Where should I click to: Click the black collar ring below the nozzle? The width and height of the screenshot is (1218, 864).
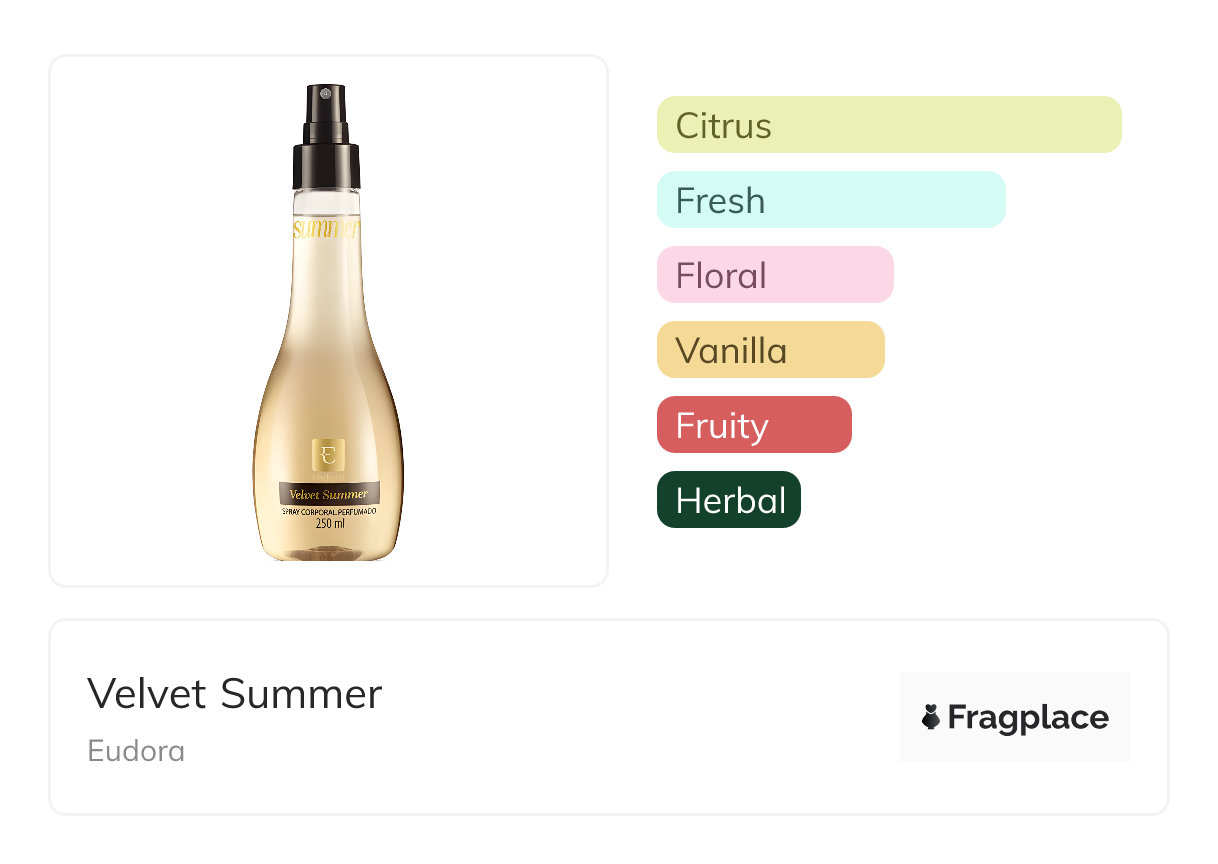326,166
